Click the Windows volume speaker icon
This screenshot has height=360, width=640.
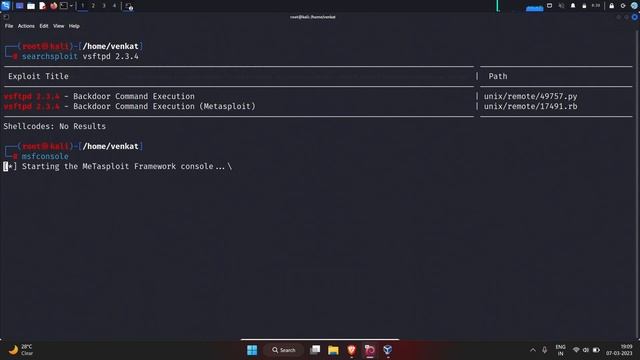[586, 350]
